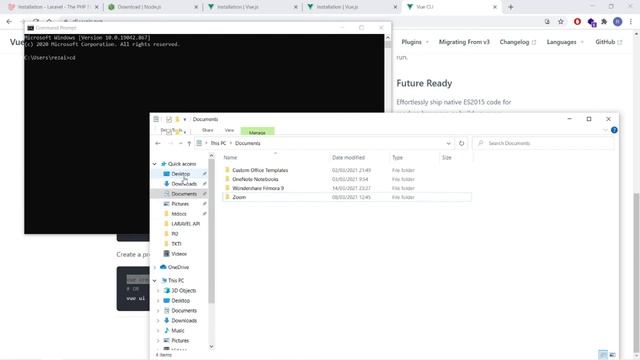Click the Explorer navigation pane scrollbar

pos(211,231)
